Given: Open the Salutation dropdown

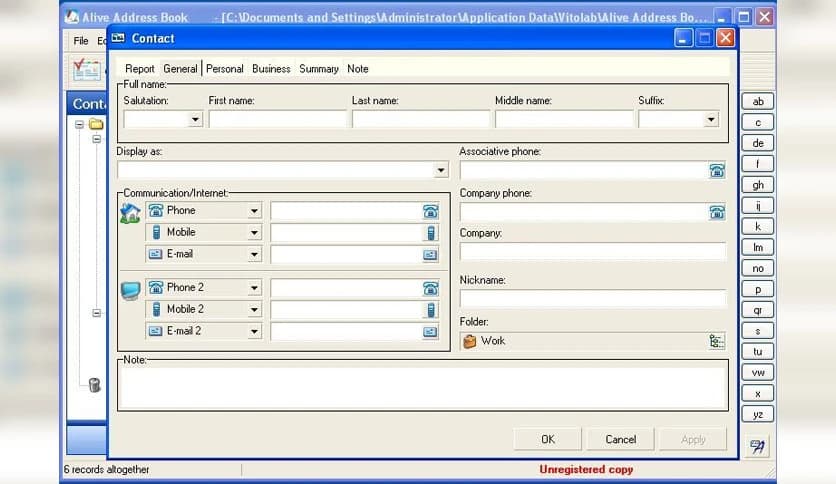Looking at the screenshot, I should click(195, 119).
